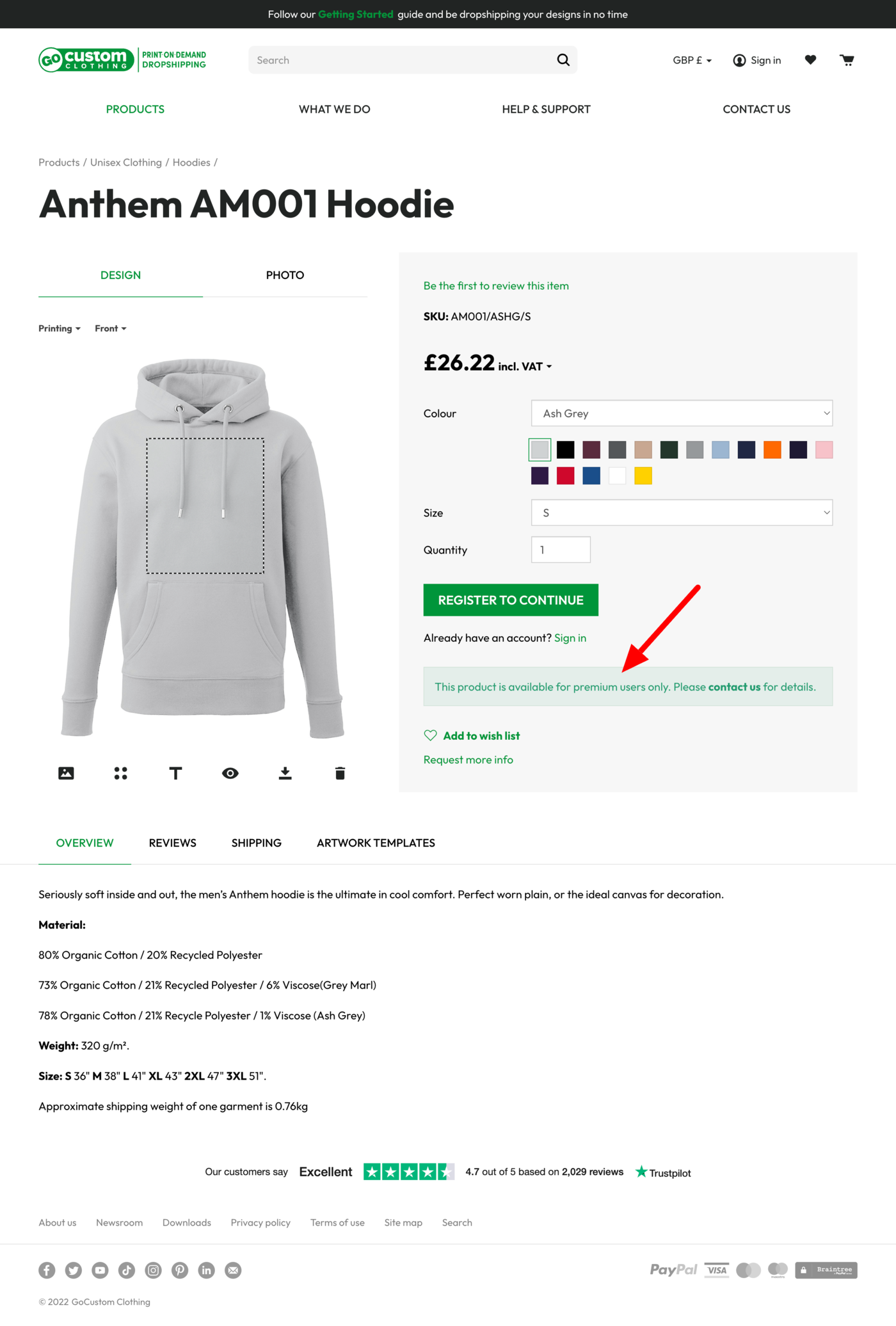Click the search magnifier icon
This screenshot has height=1326, width=896.
[563, 60]
